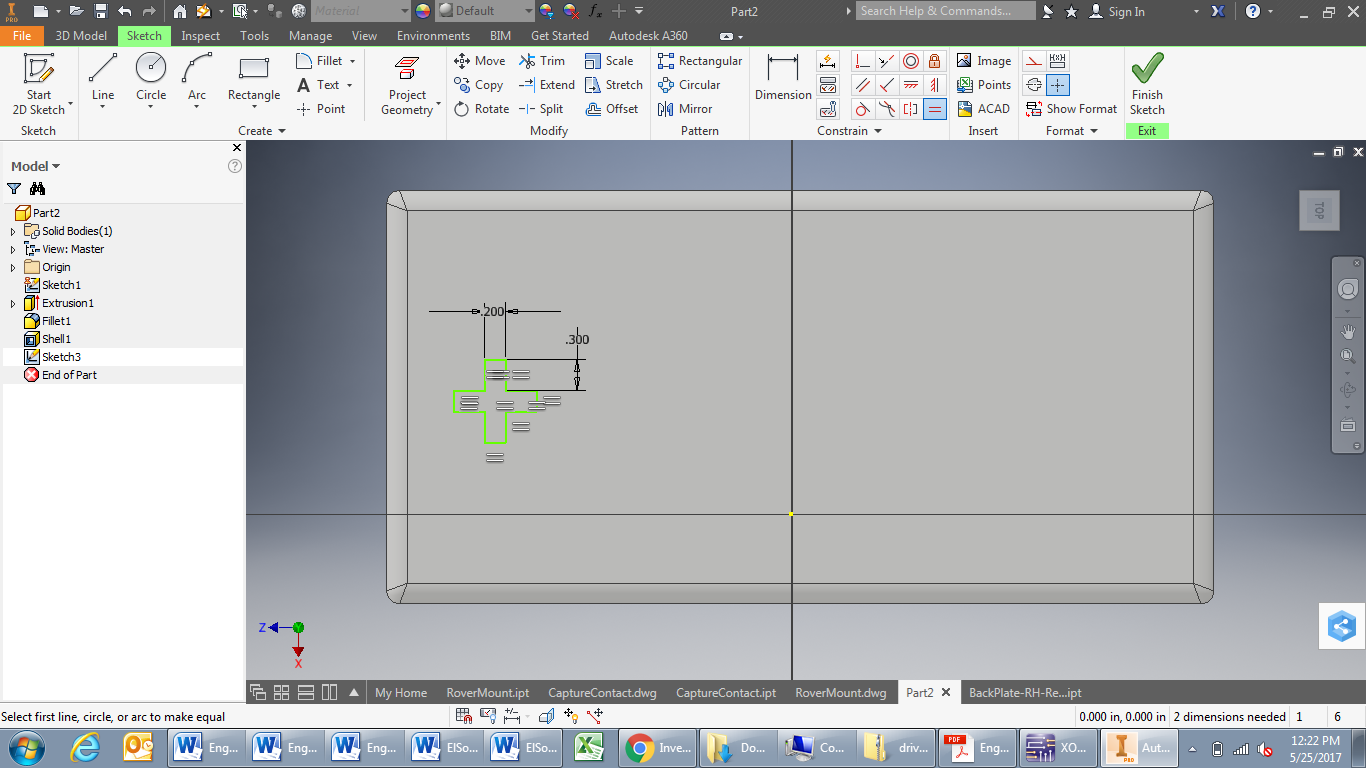This screenshot has width=1366, height=768.
Task: Choose the sketch Text tool
Action: 319,85
